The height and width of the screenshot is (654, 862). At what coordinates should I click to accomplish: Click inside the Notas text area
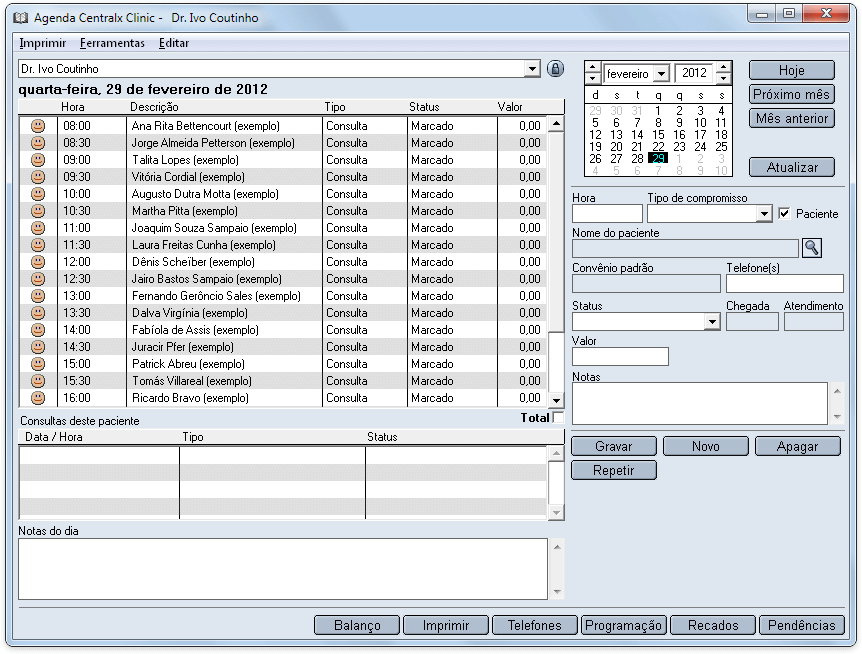click(700, 403)
